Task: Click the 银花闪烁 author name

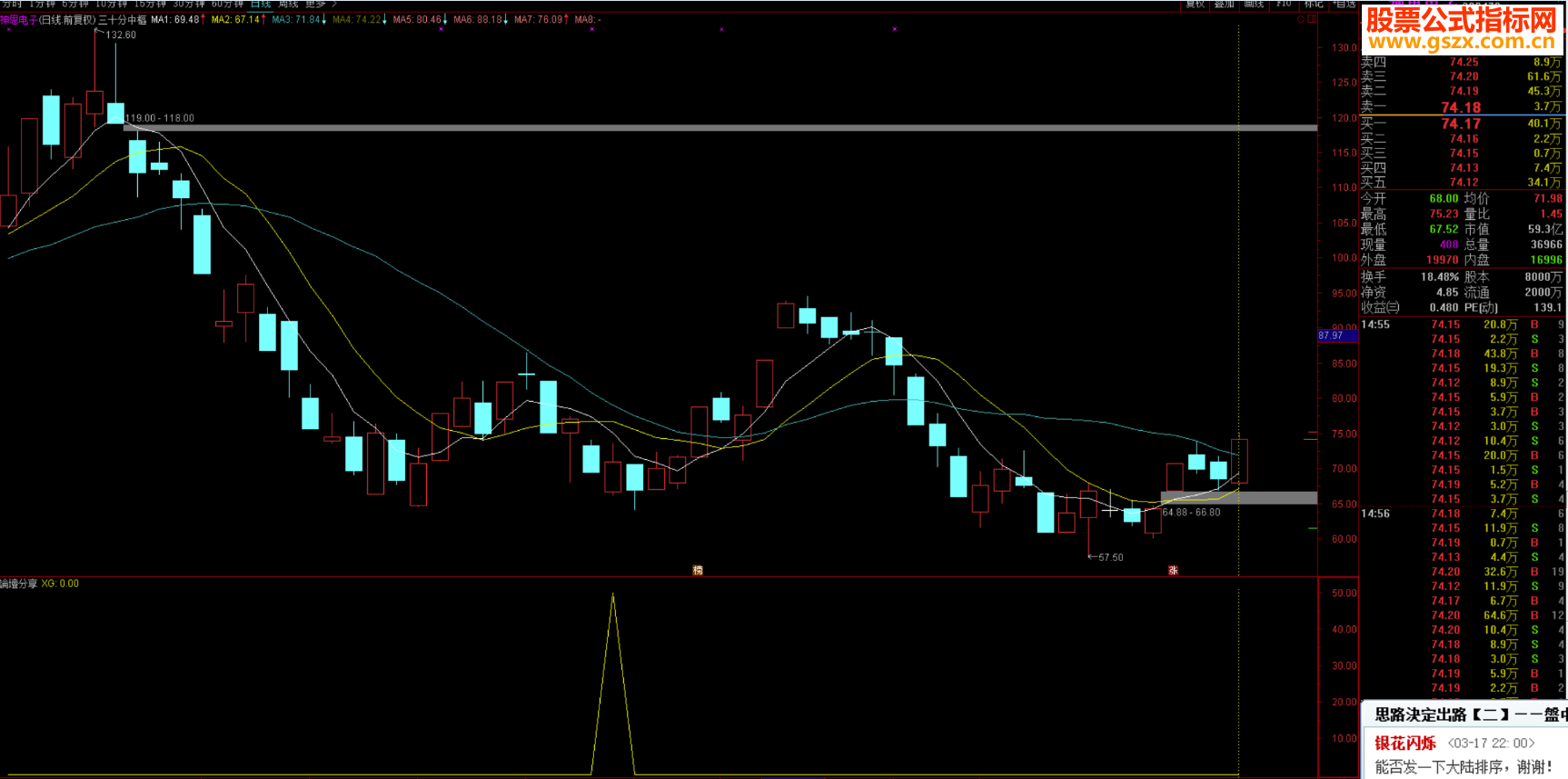Action: point(1405,743)
